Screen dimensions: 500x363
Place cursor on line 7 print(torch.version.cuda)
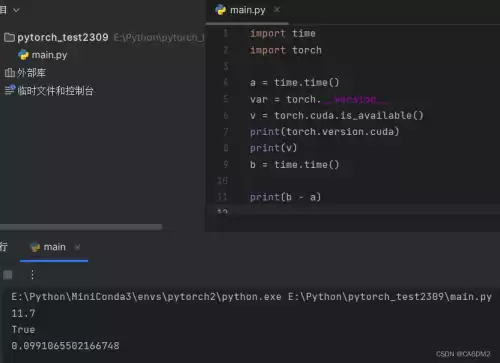coord(324,132)
